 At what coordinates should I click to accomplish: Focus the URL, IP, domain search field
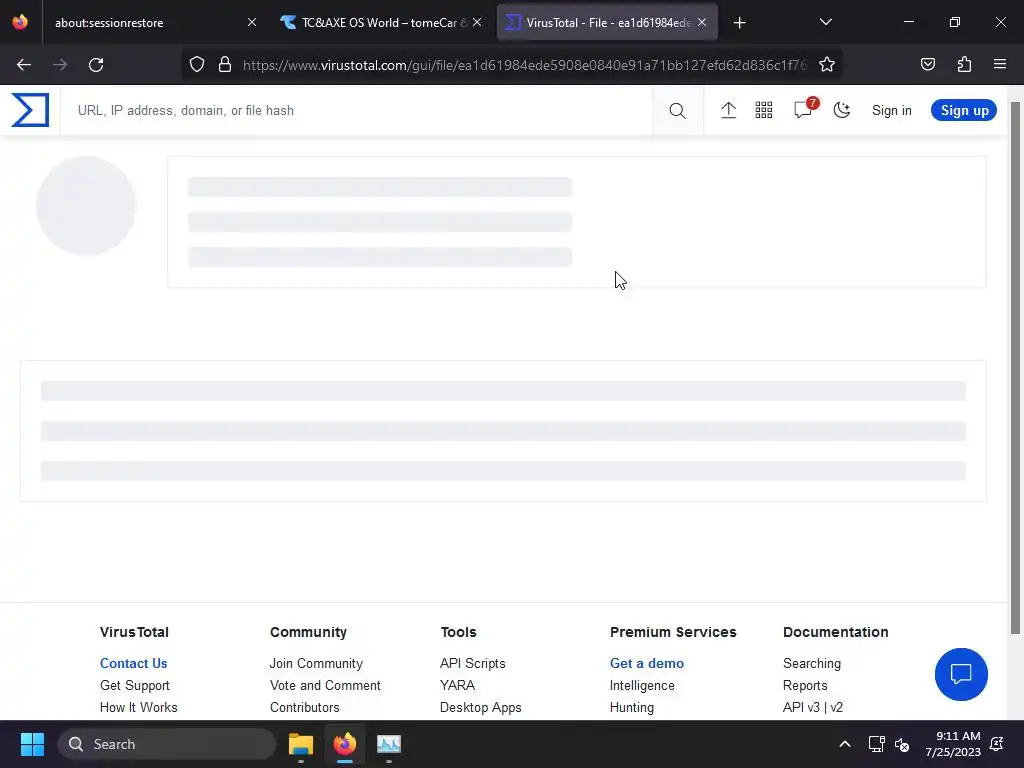tap(356, 110)
